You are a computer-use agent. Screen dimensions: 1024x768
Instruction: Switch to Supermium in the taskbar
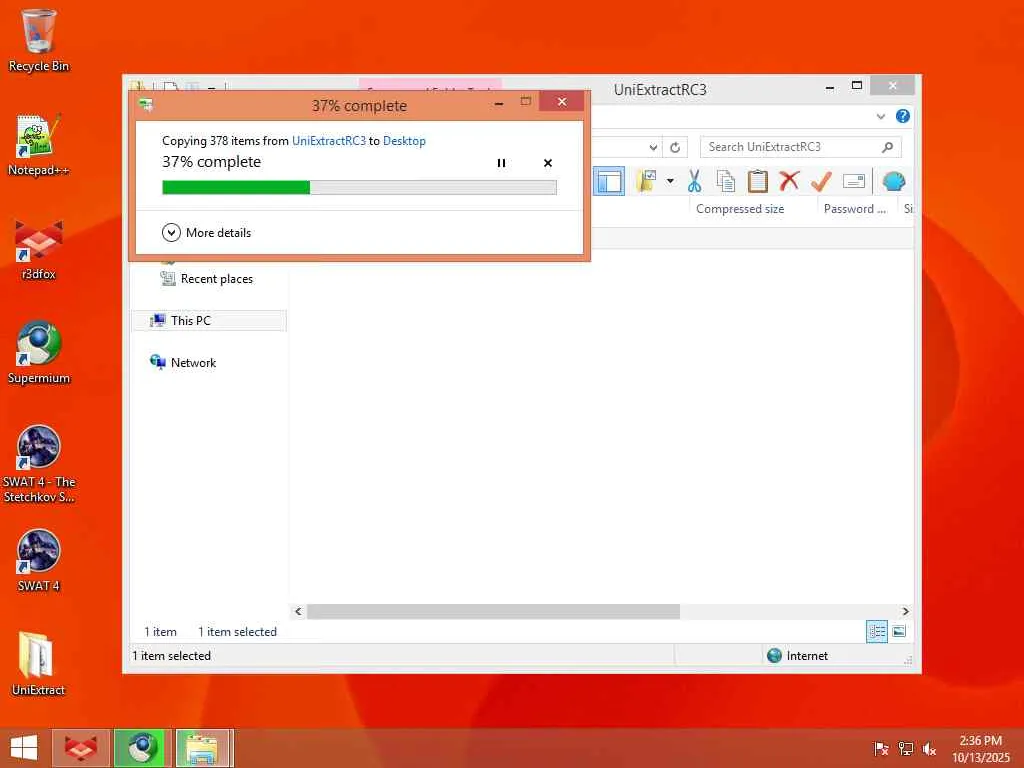click(142, 748)
